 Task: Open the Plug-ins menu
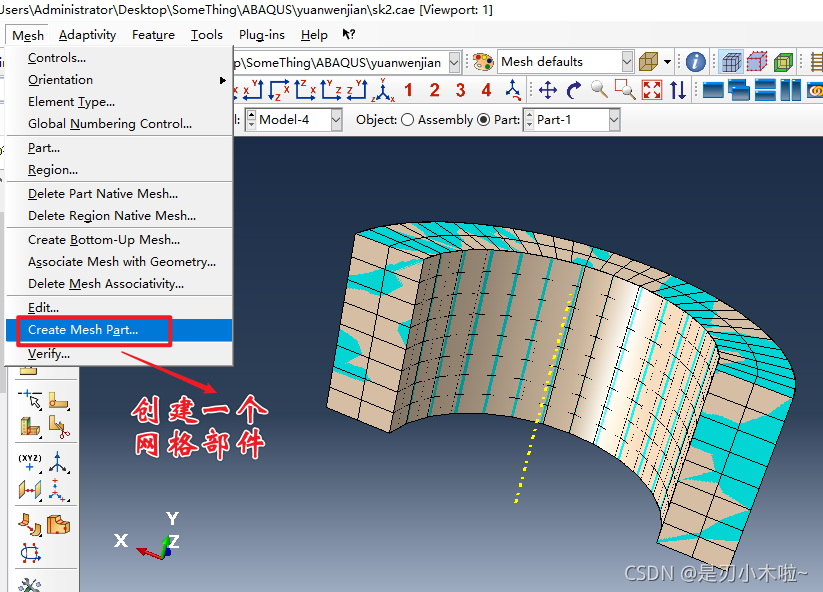click(x=261, y=35)
